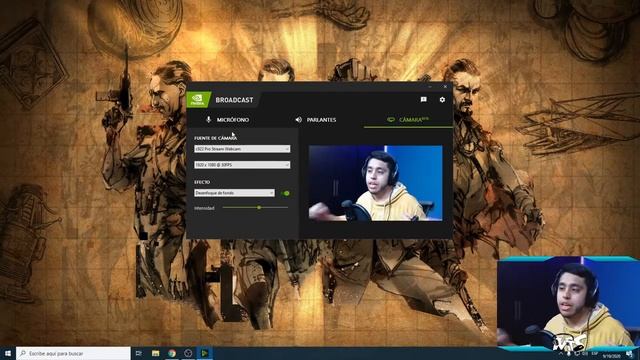Expand the camera source dropdown
Viewport: 640px width, 360px height.
coord(242,149)
